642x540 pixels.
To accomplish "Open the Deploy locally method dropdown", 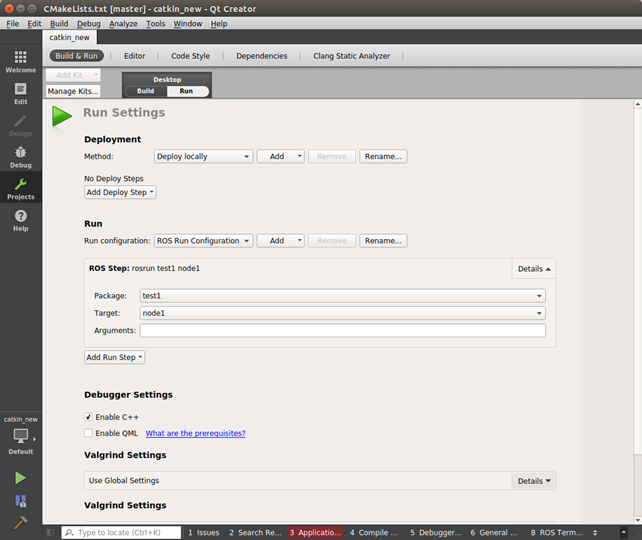I will pyautogui.click(x=203, y=156).
